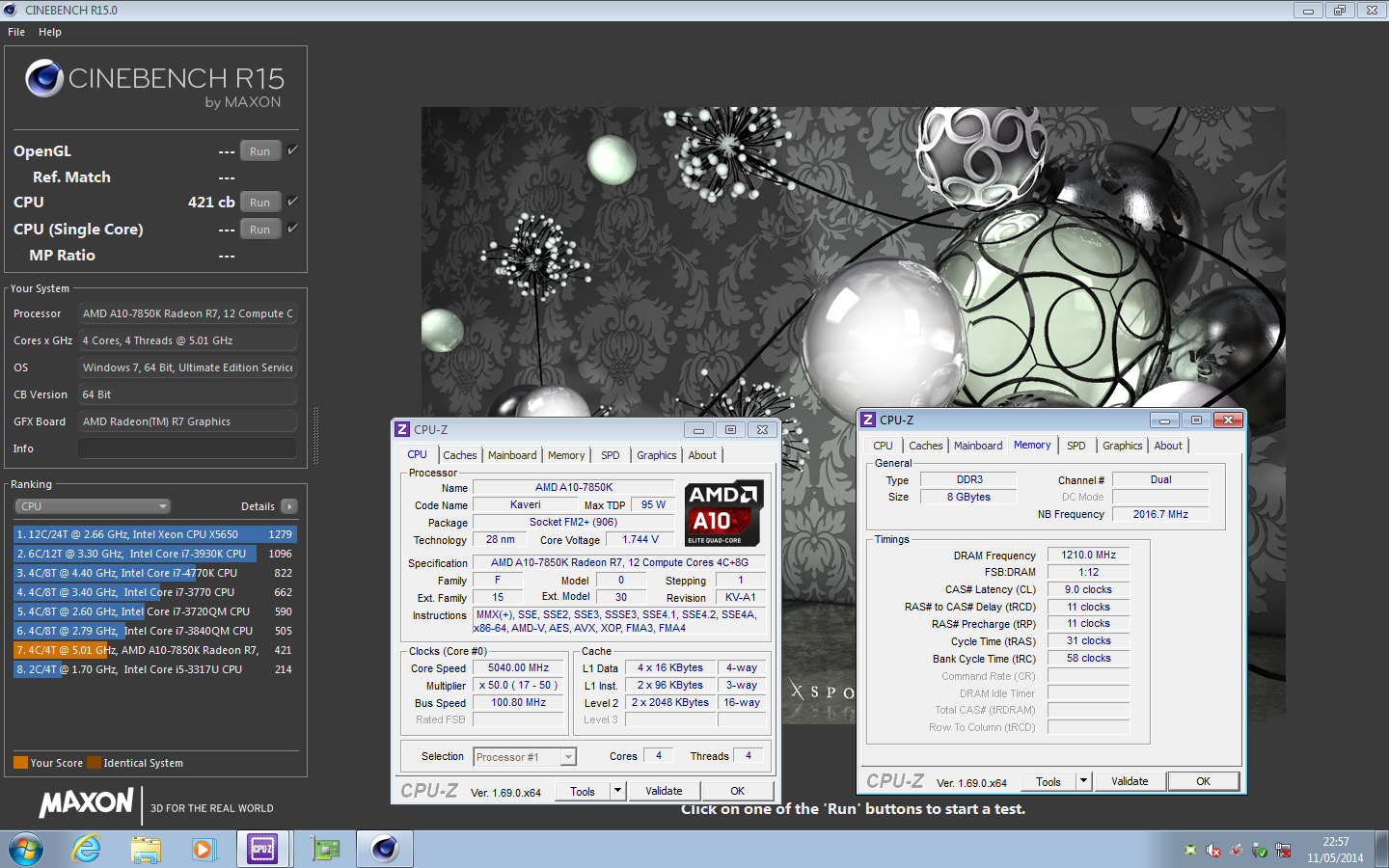1389x868 pixels.
Task: Switch to Memory tab in left CPU-Z window
Action: click(x=566, y=455)
